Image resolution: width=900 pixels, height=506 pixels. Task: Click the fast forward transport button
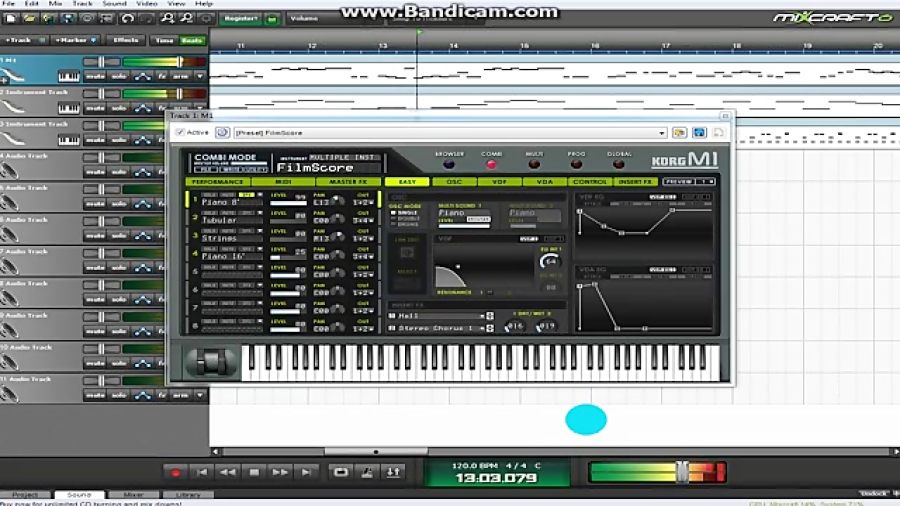[x=280, y=472]
